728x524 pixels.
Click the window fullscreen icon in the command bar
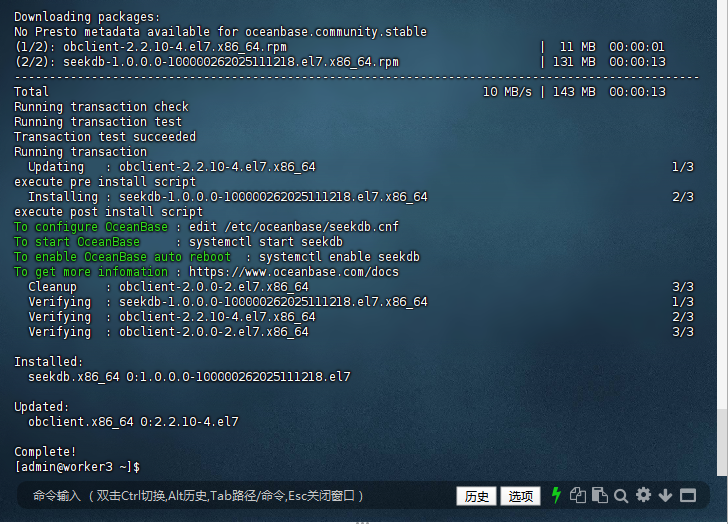[x=687, y=495]
